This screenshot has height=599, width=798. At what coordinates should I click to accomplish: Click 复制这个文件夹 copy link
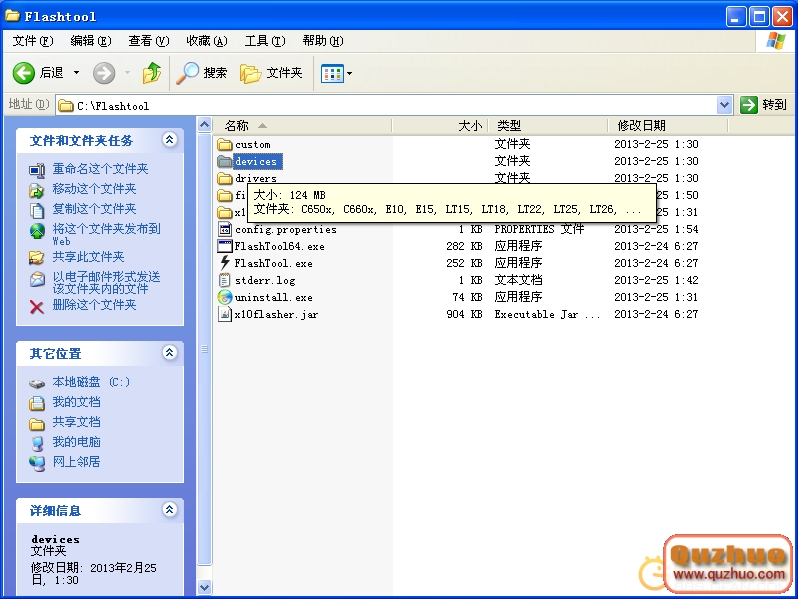tap(94, 209)
